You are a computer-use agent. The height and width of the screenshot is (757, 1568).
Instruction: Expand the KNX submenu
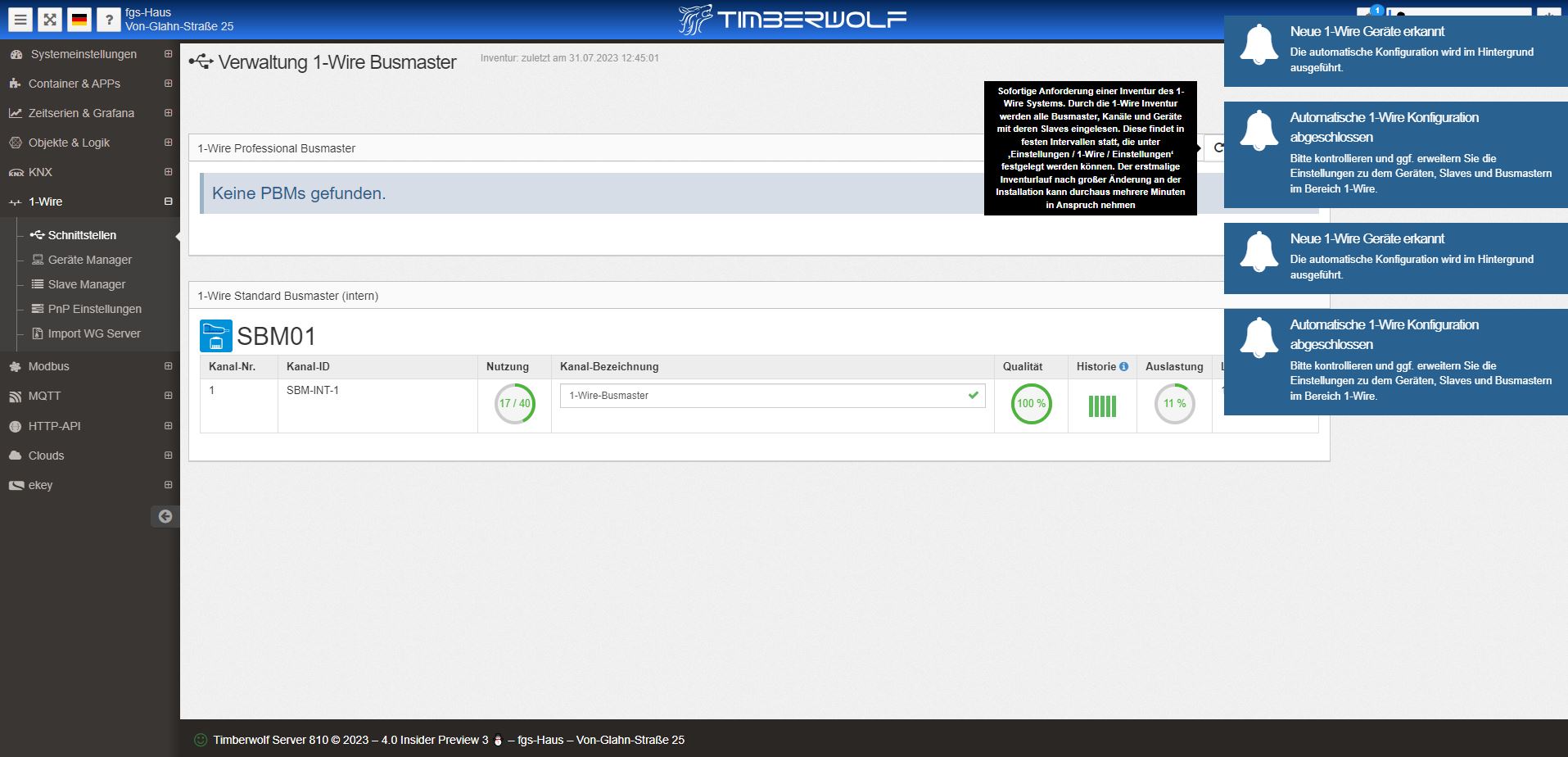(168, 172)
